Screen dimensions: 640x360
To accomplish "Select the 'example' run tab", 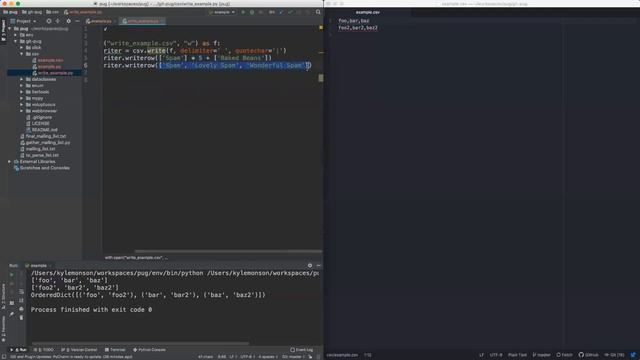I will (38, 266).
